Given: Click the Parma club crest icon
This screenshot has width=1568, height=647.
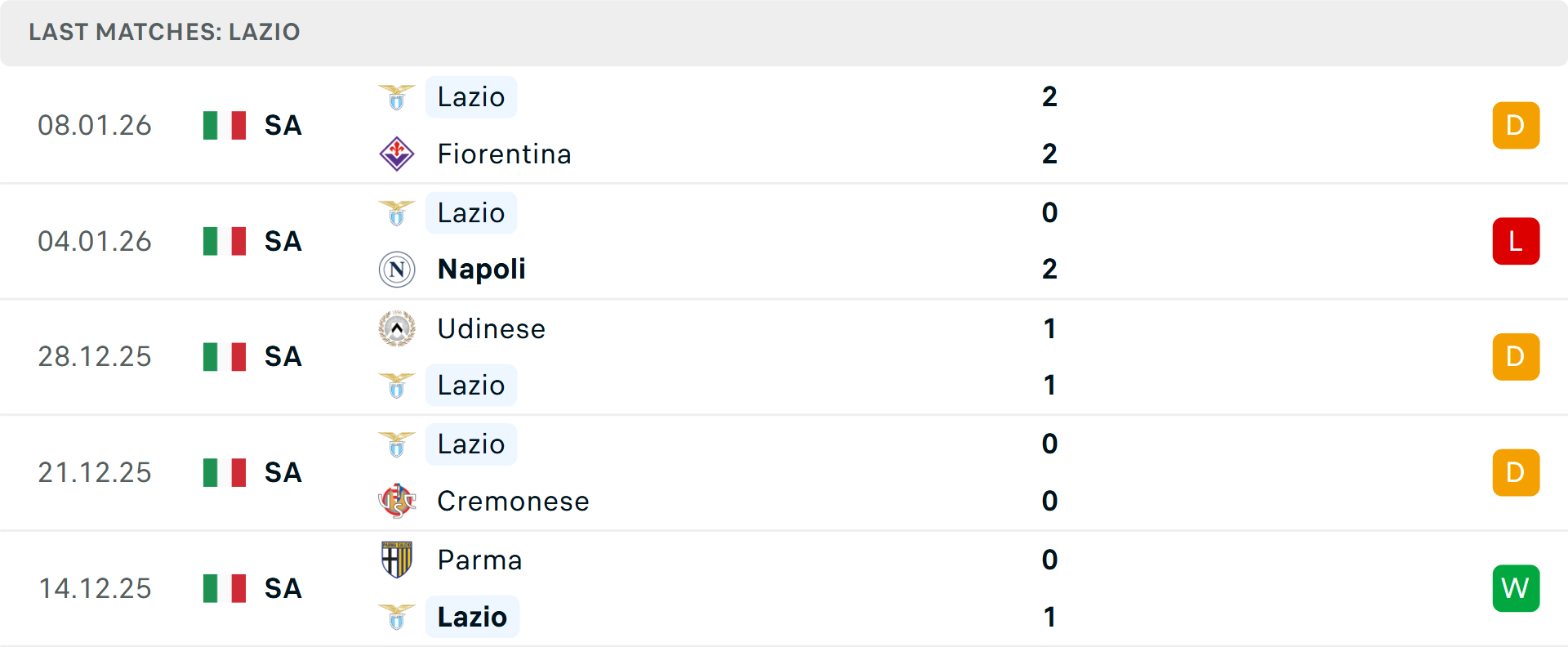Looking at the screenshot, I should [397, 560].
